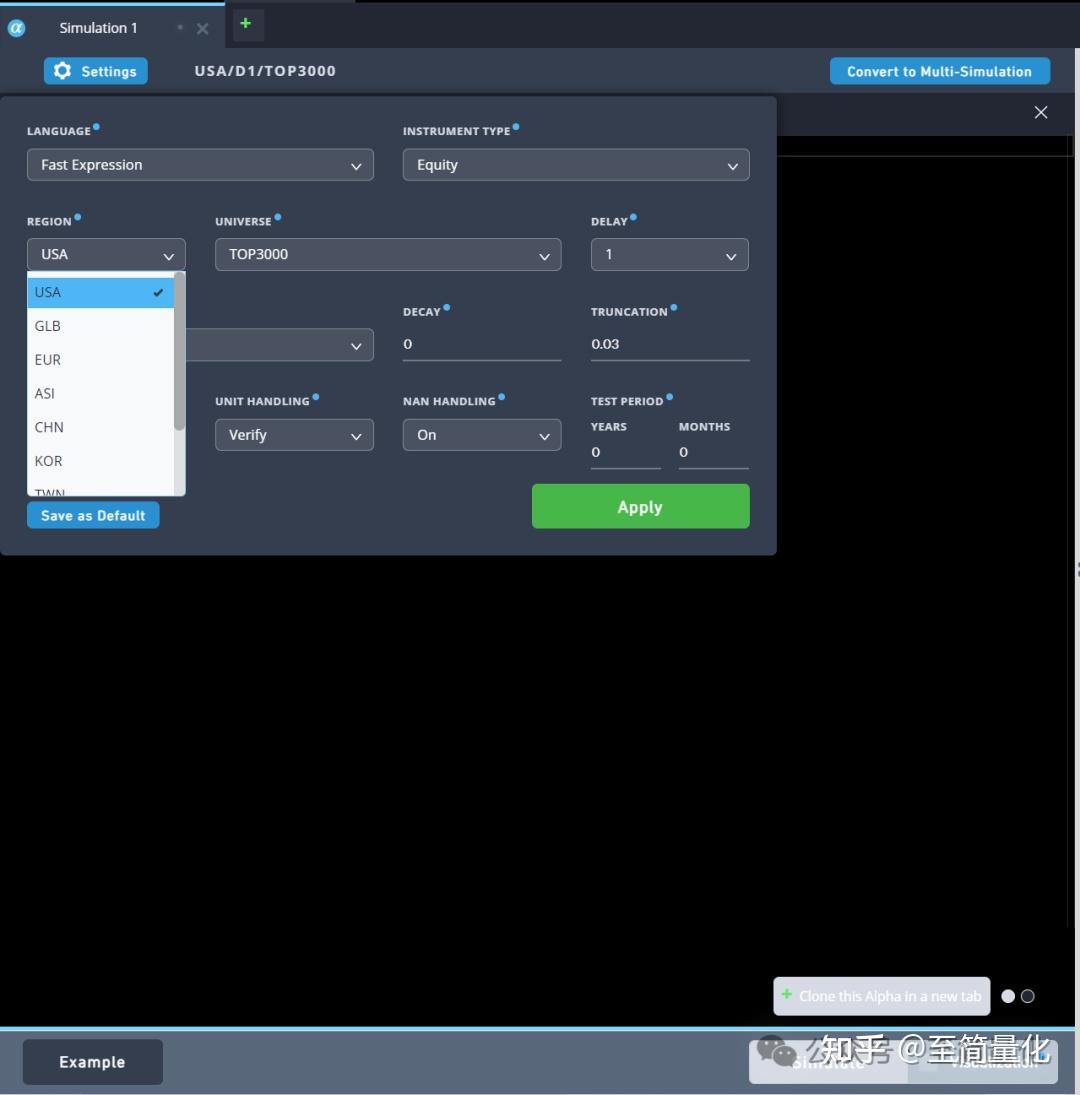The width and height of the screenshot is (1080, 1095).
Task: Close the Simulation 1 tab
Action: click(x=202, y=29)
